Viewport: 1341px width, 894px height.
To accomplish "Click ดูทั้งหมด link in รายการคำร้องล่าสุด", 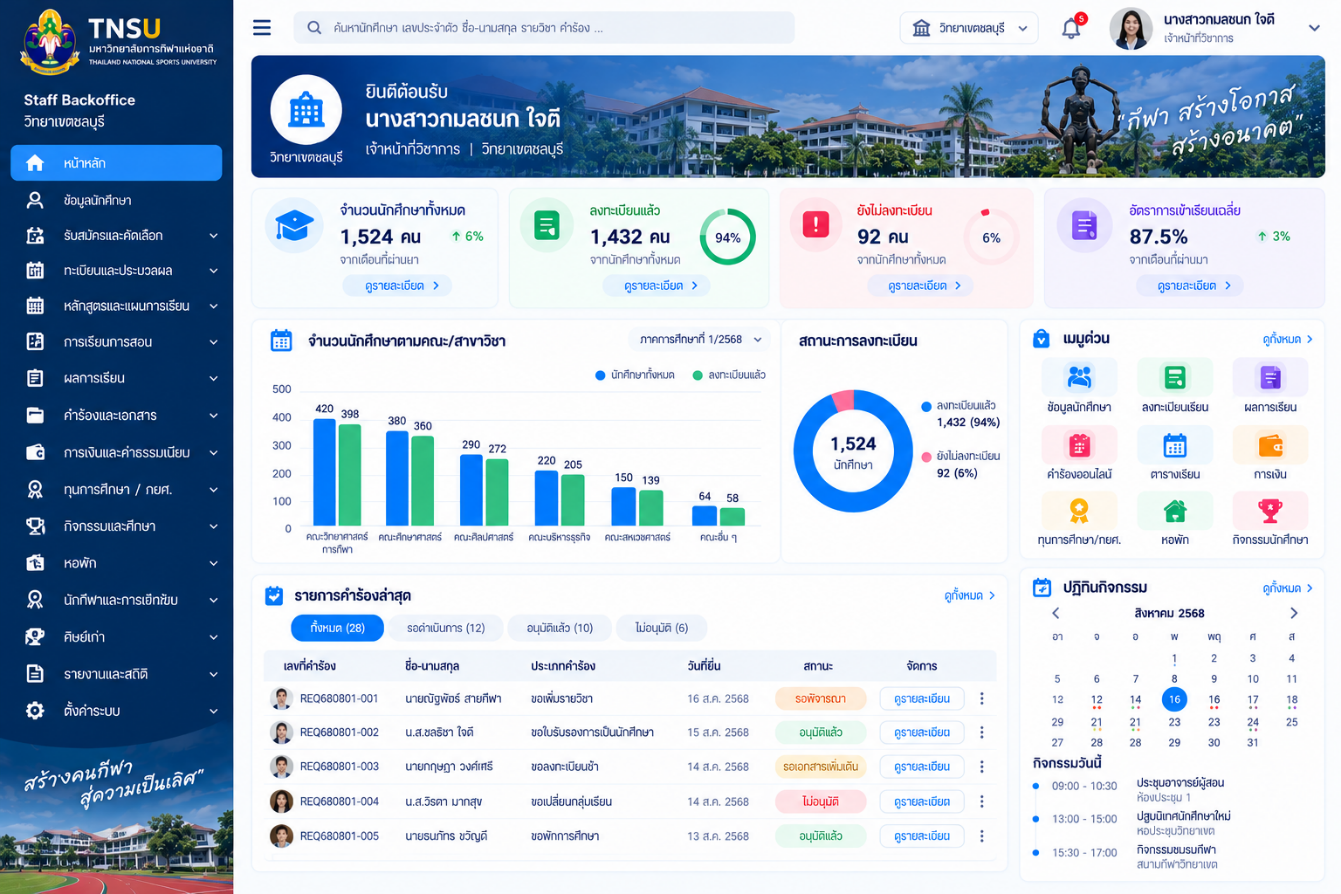I will tap(970, 595).
